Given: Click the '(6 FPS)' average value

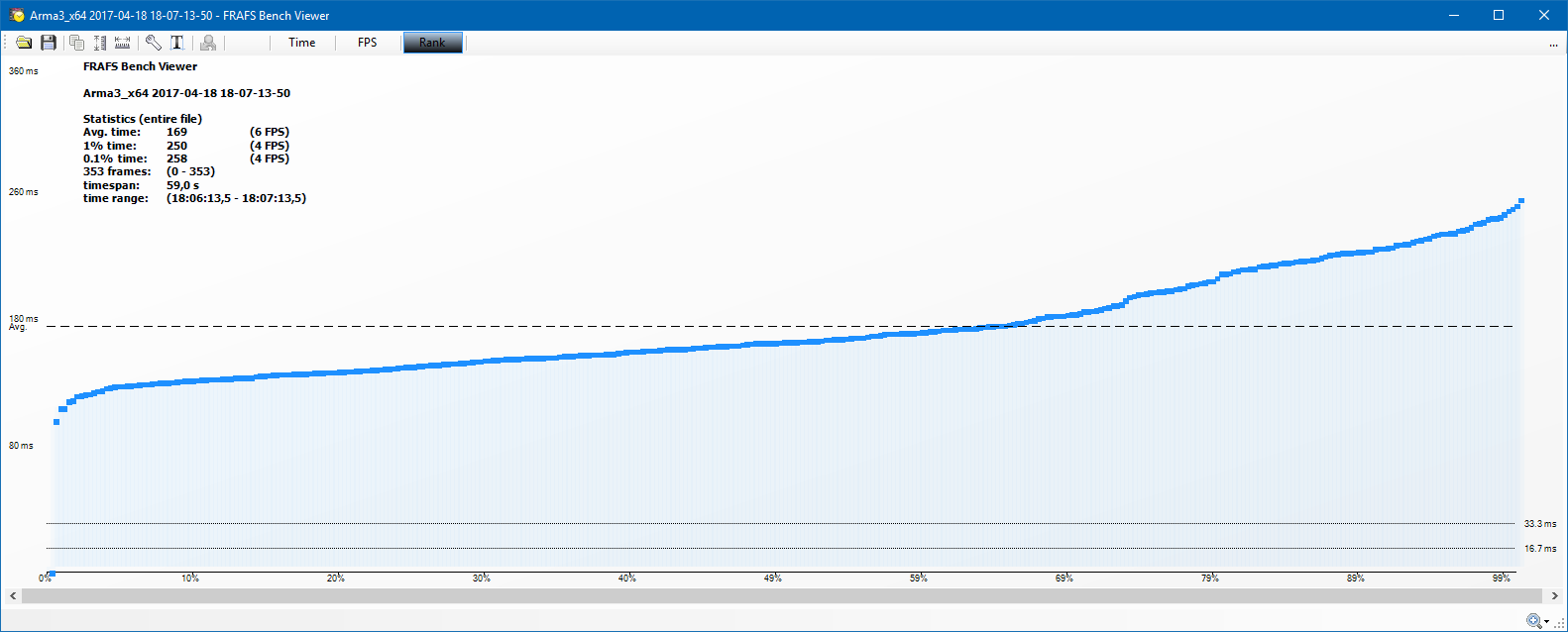Looking at the screenshot, I should coord(270,132).
